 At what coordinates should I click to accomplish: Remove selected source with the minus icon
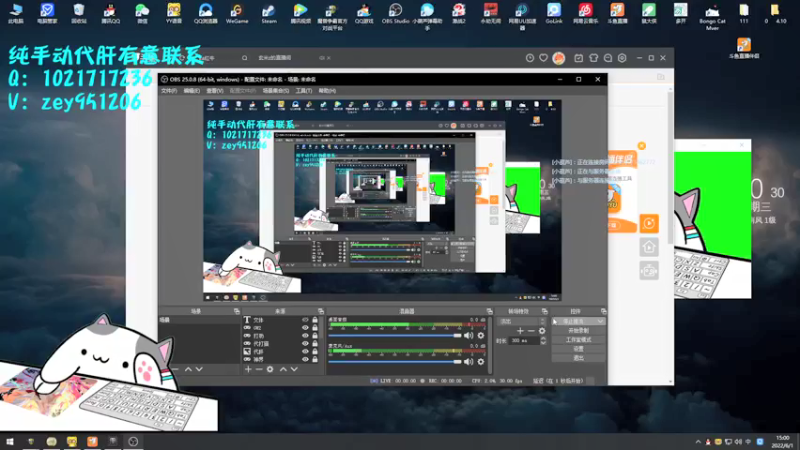pyautogui.click(x=259, y=369)
